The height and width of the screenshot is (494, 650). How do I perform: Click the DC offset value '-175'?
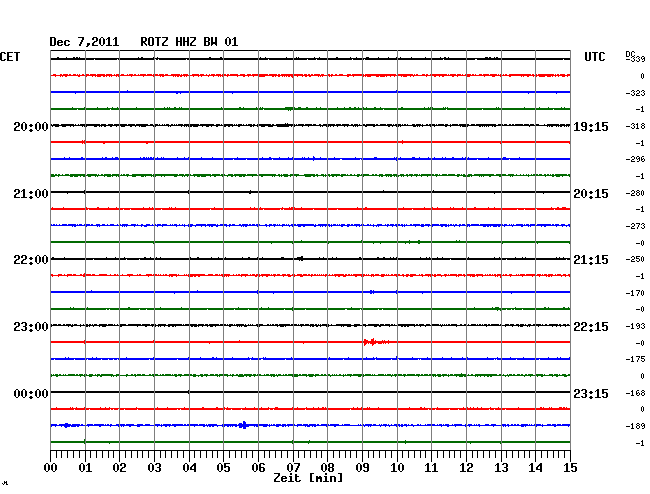pos(635,359)
